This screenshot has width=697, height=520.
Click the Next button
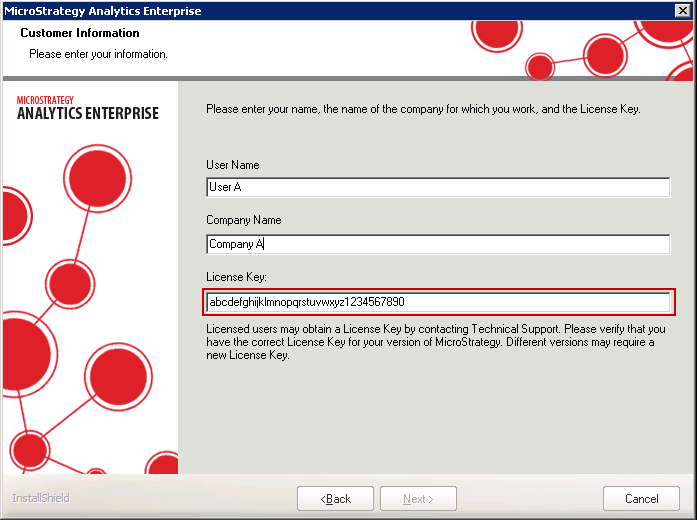[418, 498]
